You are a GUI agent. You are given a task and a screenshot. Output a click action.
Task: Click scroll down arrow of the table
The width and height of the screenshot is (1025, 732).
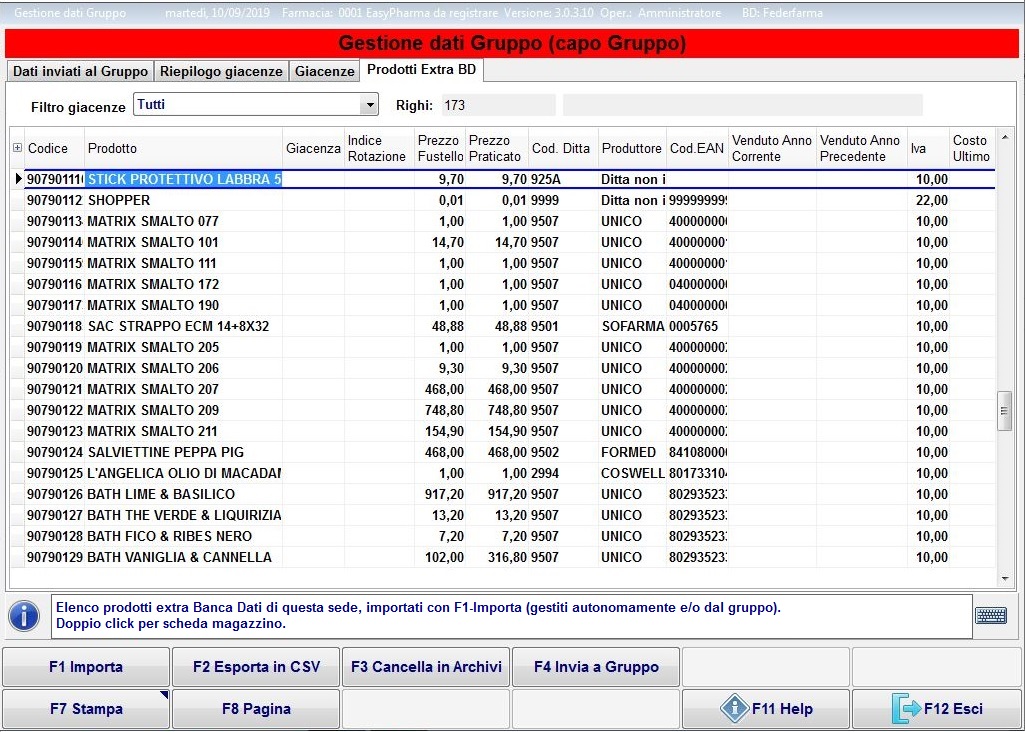click(x=1005, y=578)
